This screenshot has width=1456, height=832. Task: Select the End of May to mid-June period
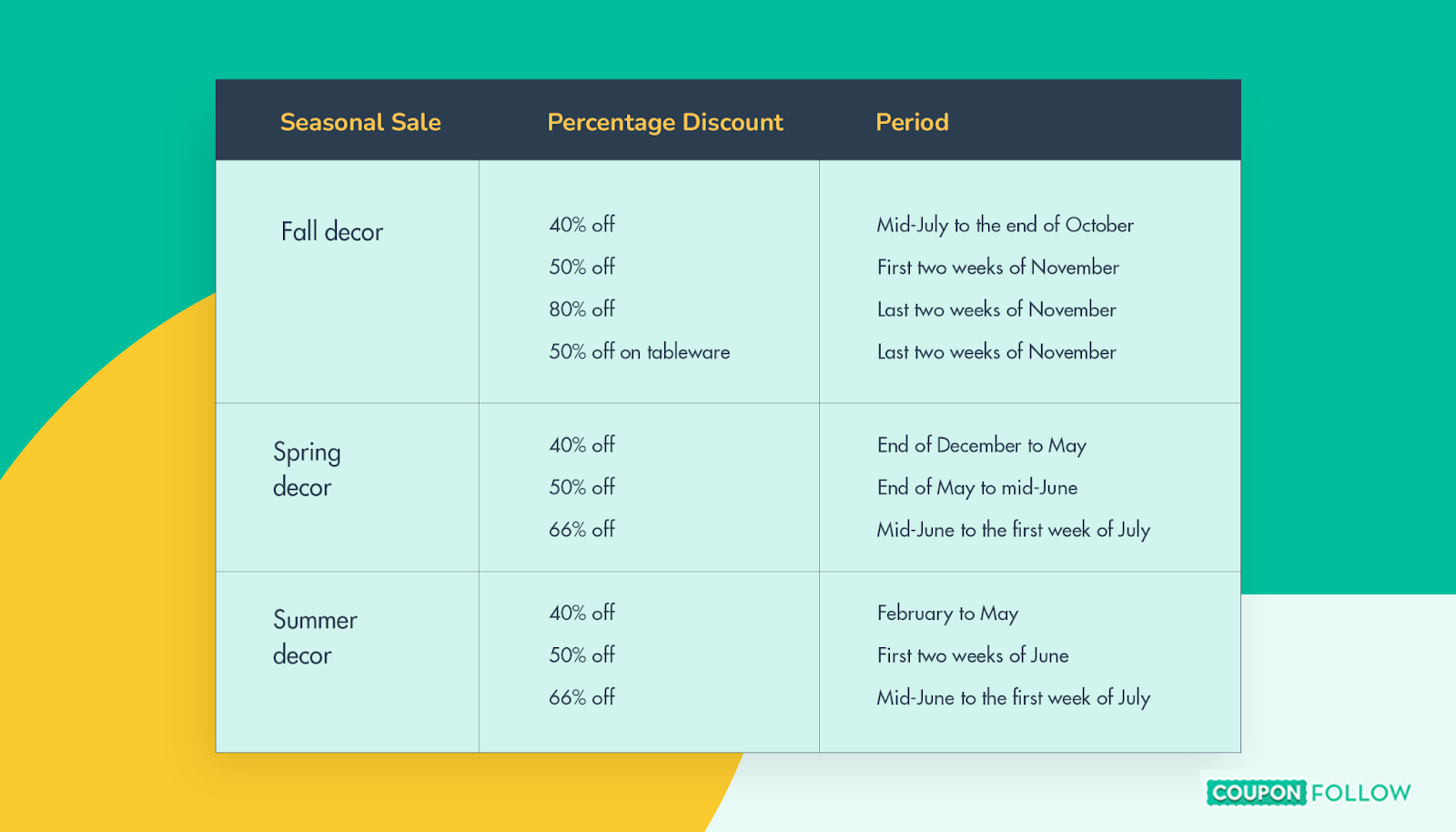click(977, 488)
